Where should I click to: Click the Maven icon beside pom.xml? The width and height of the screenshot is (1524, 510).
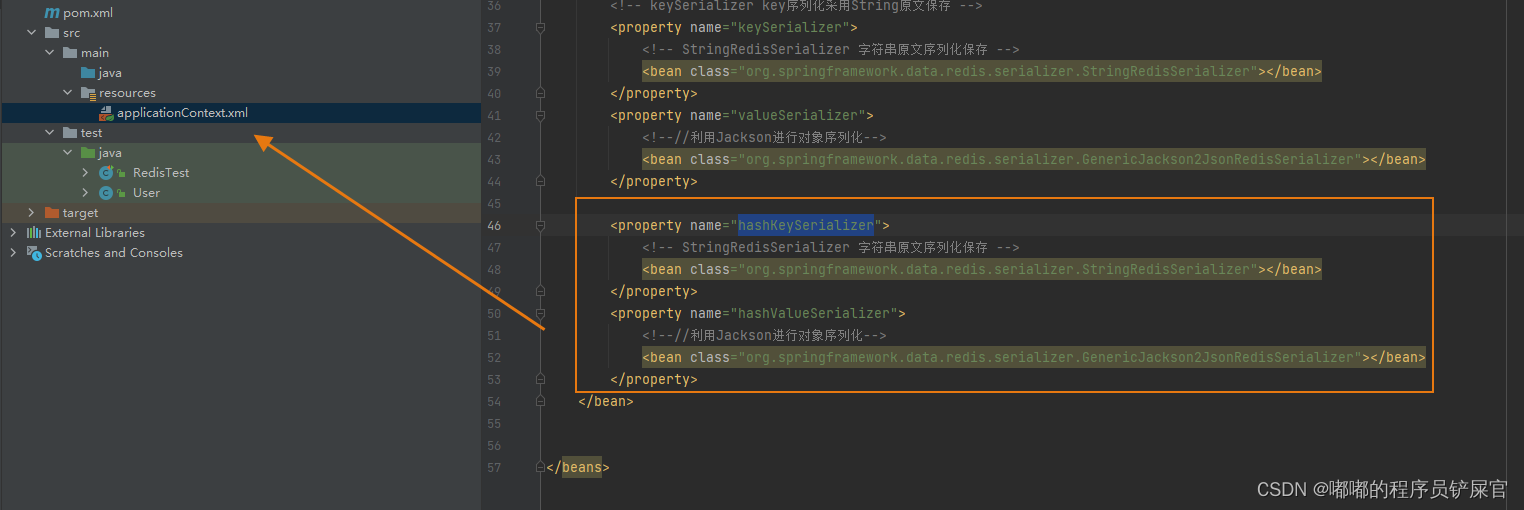[52, 13]
